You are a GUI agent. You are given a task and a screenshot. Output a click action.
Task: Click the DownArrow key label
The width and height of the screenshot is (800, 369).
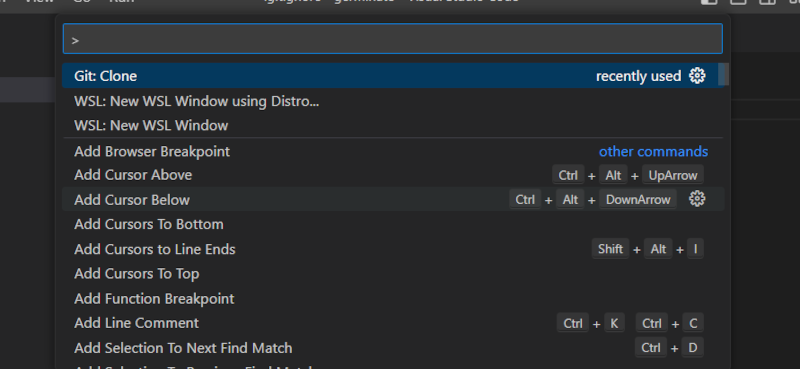[638, 200]
